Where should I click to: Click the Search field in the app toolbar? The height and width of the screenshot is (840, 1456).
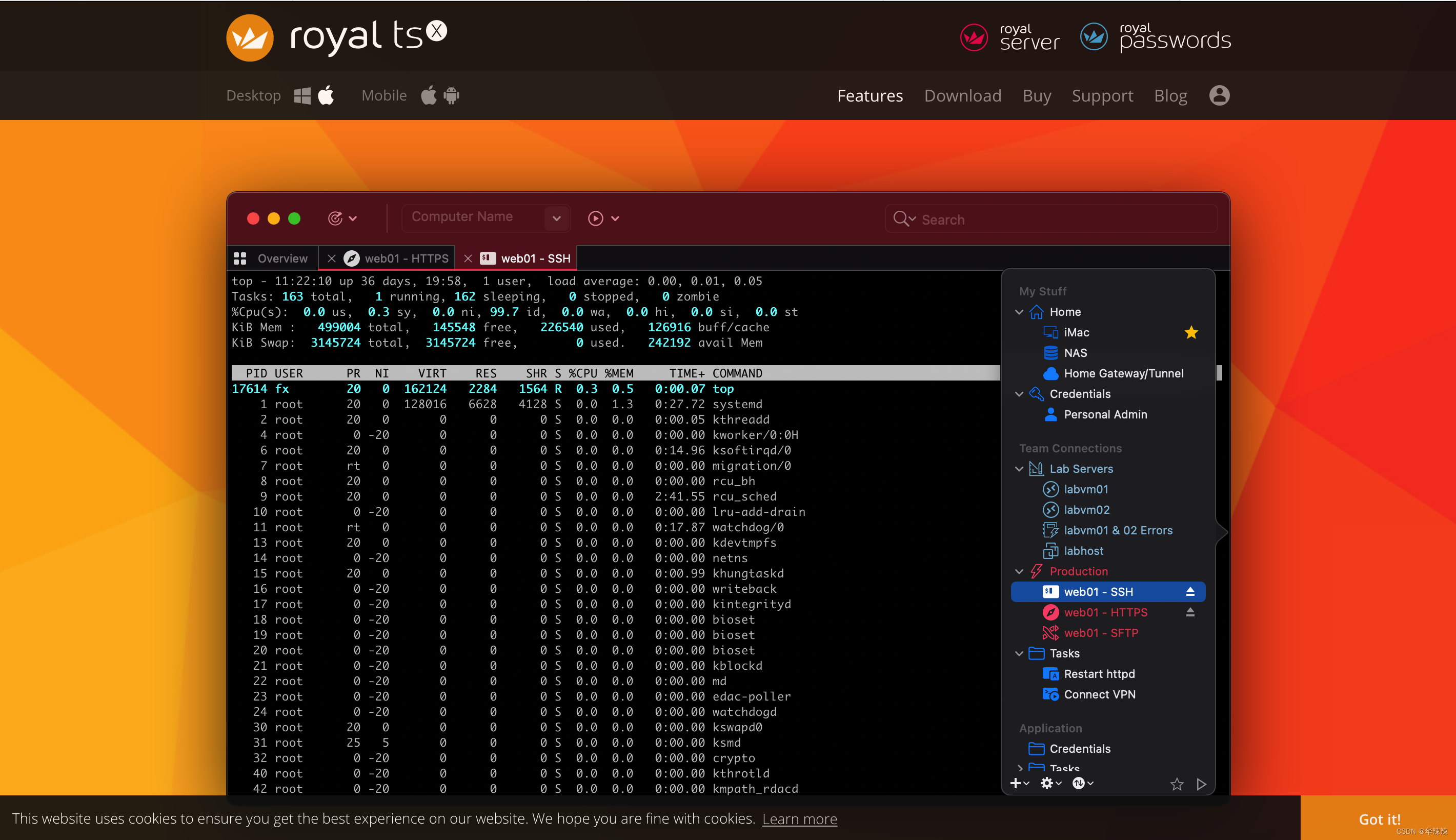tap(1051, 219)
